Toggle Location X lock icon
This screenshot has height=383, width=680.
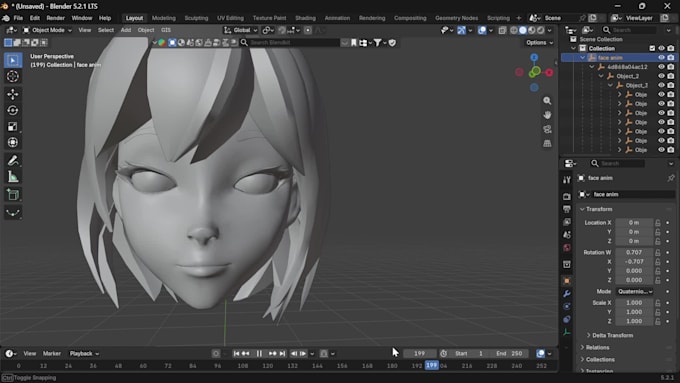pos(658,223)
